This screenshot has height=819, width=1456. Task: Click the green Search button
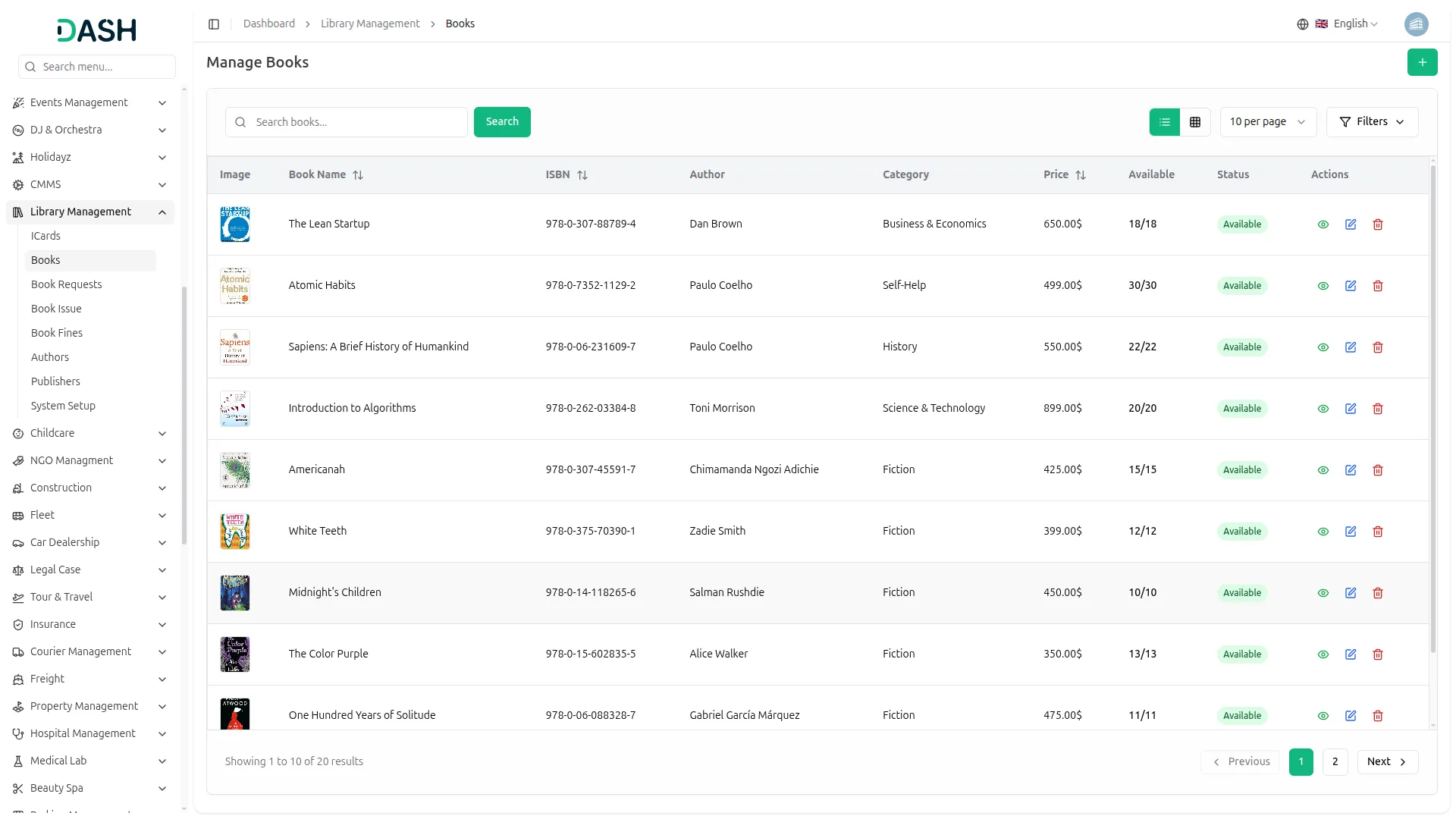click(x=502, y=122)
